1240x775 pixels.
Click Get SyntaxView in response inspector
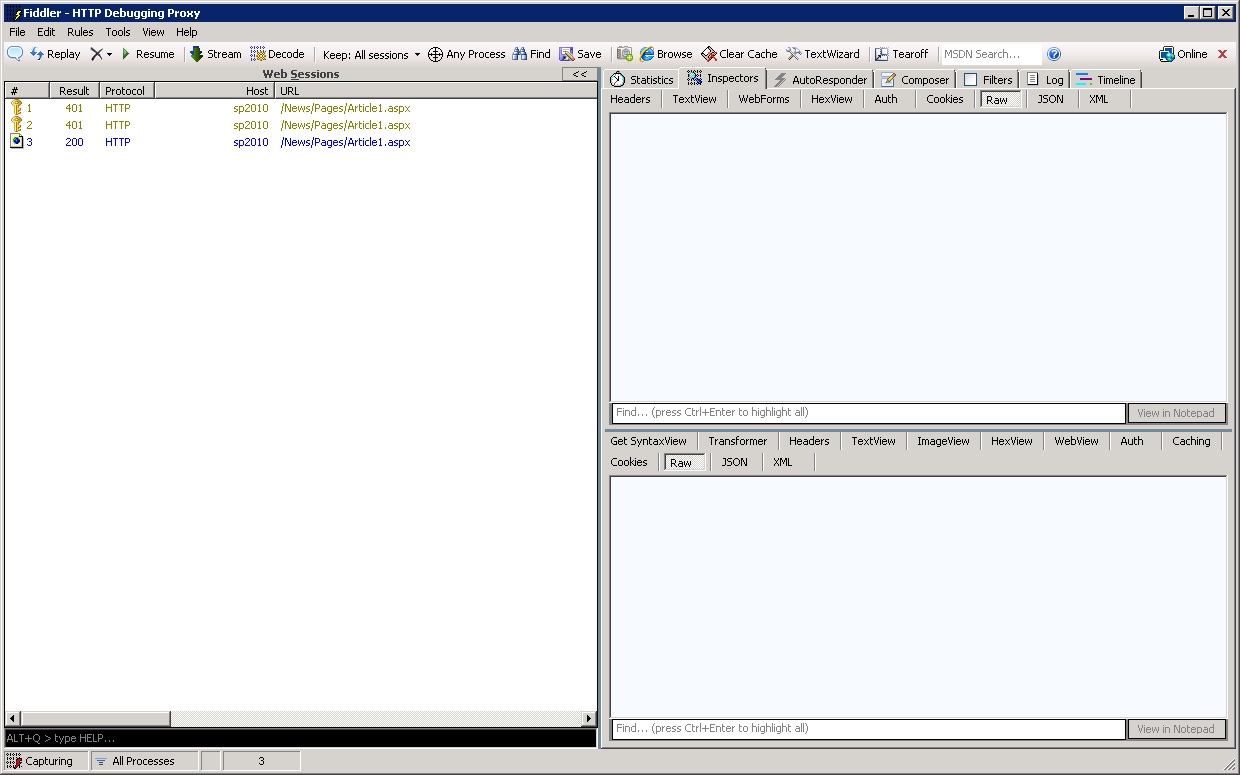pyautogui.click(x=648, y=440)
